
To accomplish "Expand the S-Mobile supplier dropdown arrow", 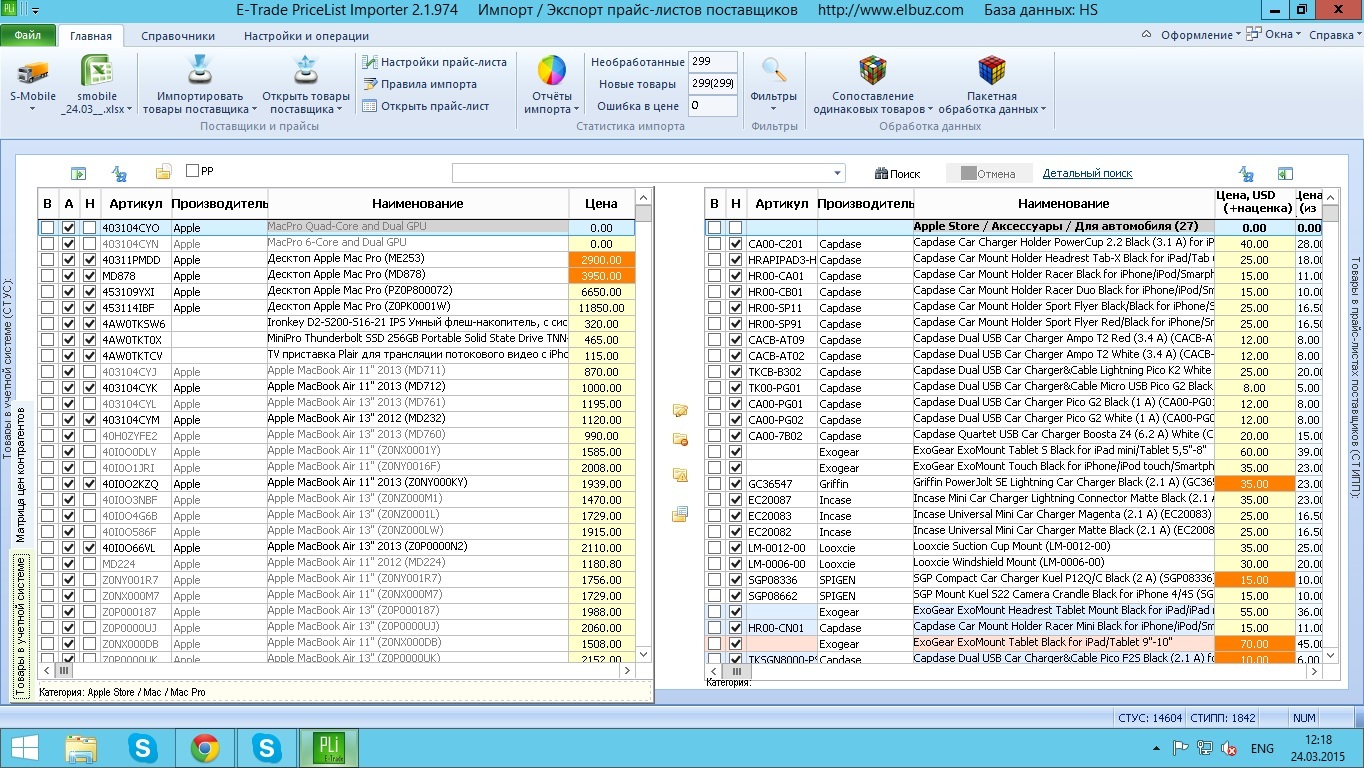I will click(33, 110).
